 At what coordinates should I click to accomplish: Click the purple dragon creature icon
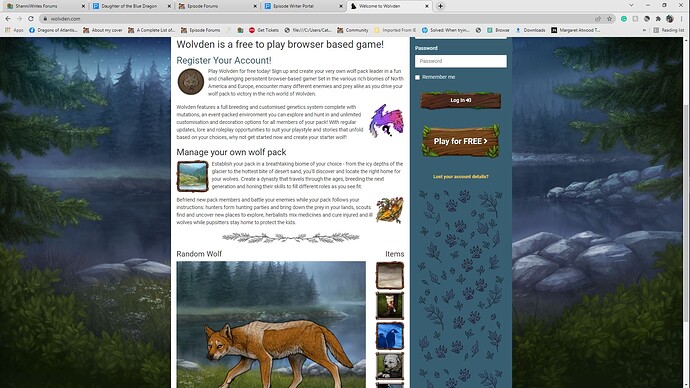[386, 121]
